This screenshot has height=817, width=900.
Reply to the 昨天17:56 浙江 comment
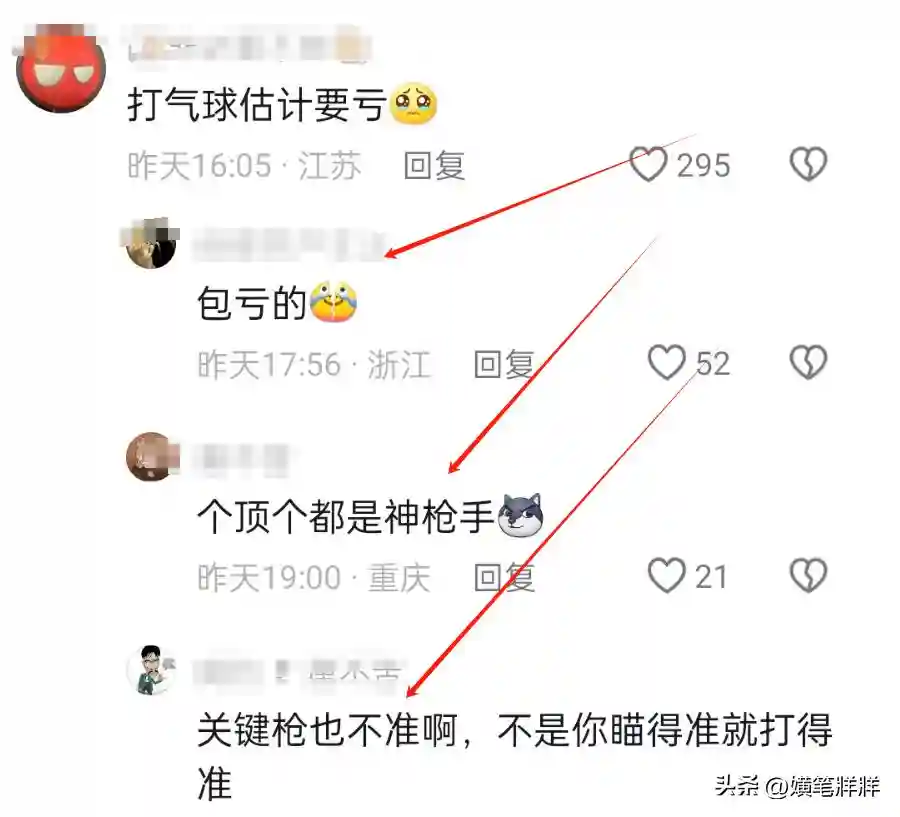(504, 364)
